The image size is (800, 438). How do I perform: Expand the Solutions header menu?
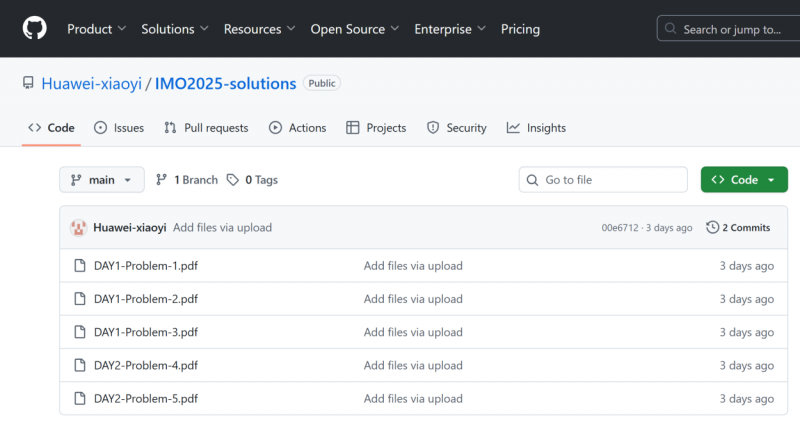click(x=175, y=29)
